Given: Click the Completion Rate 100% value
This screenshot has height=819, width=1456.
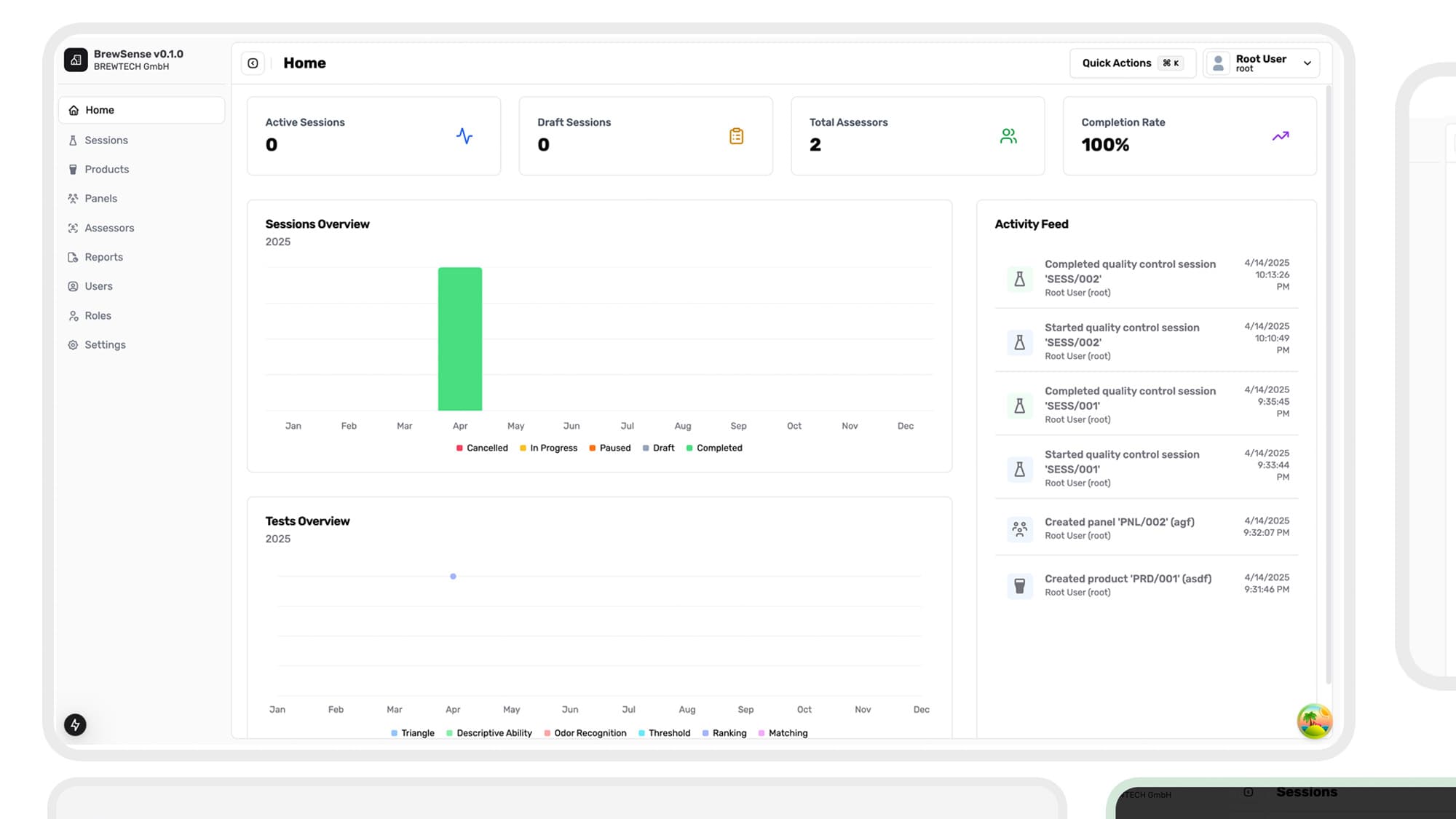Looking at the screenshot, I should pyautogui.click(x=1105, y=145).
